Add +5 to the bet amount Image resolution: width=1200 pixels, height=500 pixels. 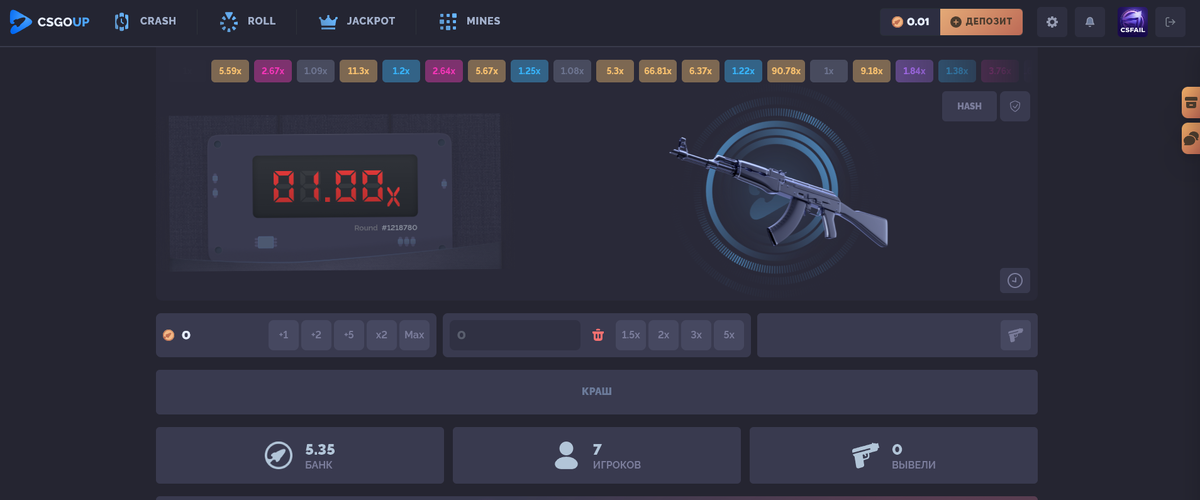(348, 335)
